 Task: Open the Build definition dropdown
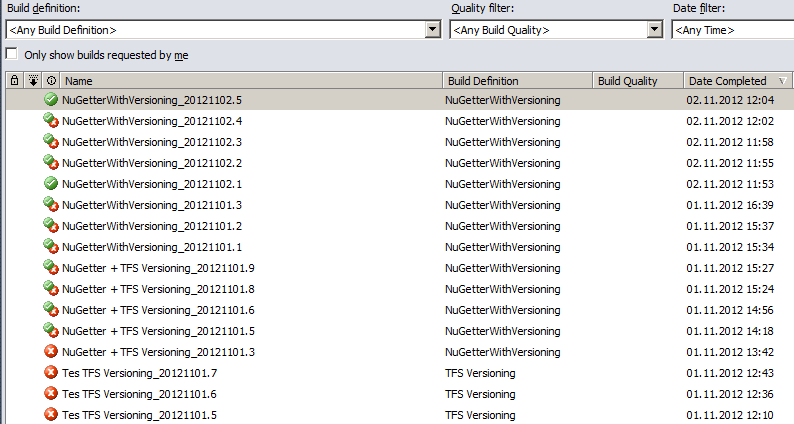point(432,30)
